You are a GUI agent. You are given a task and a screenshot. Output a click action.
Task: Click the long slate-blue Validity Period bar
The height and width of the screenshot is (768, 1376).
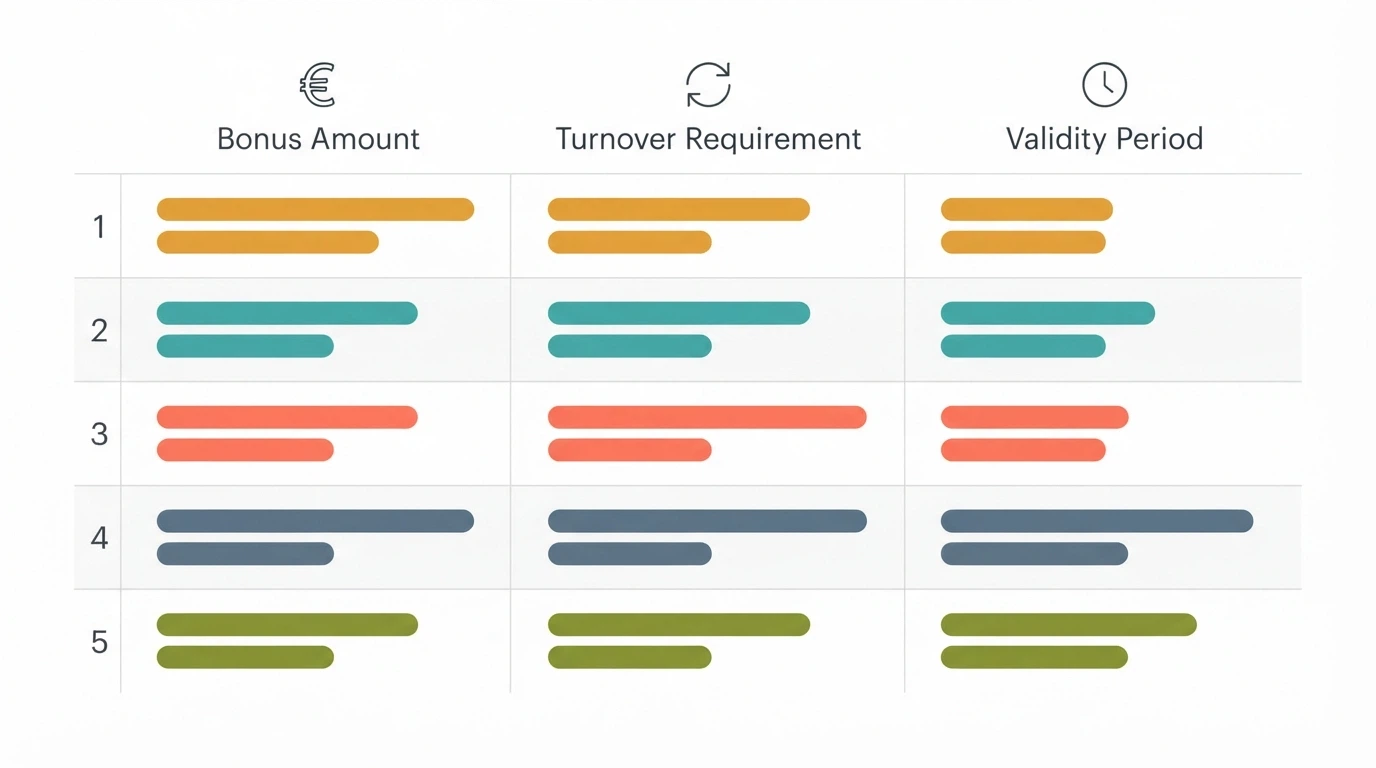pos(1097,521)
